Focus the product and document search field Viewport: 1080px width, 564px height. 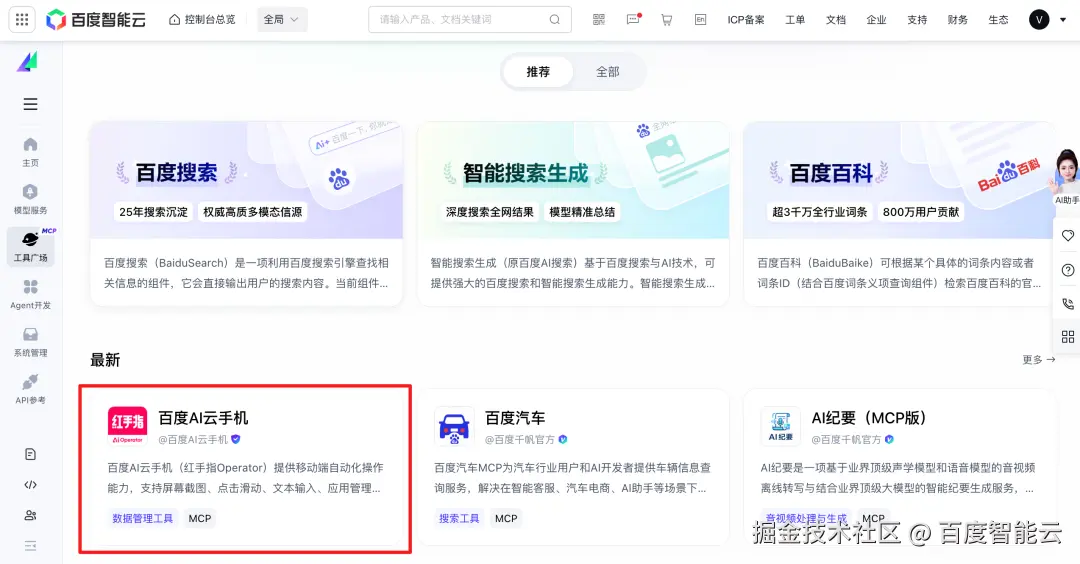pos(470,19)
